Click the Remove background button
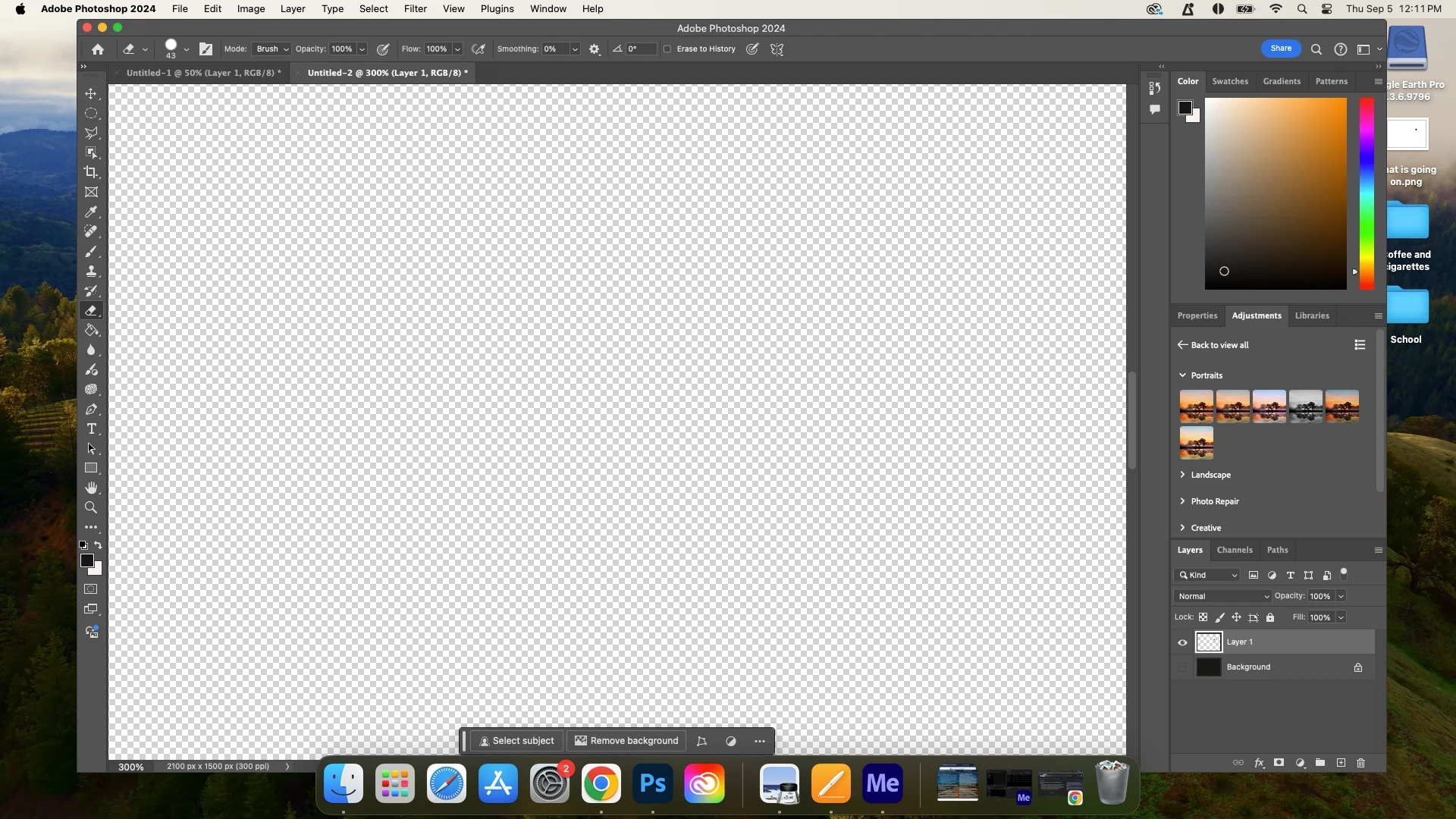 click(626, 741)
